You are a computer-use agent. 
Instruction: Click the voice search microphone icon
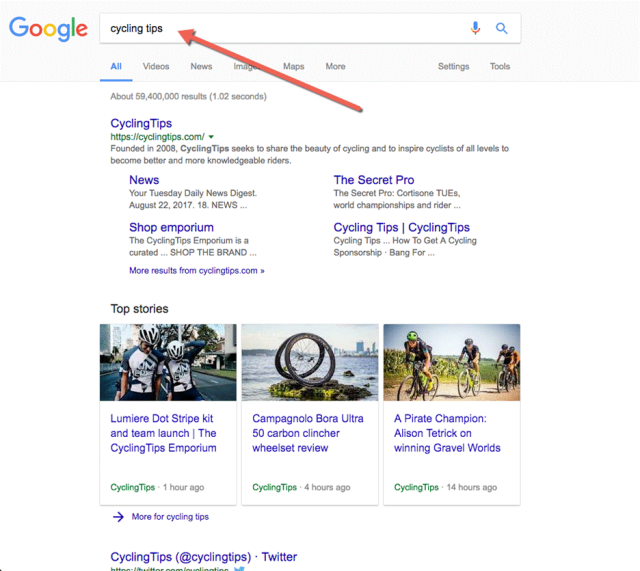click(476, 29)
